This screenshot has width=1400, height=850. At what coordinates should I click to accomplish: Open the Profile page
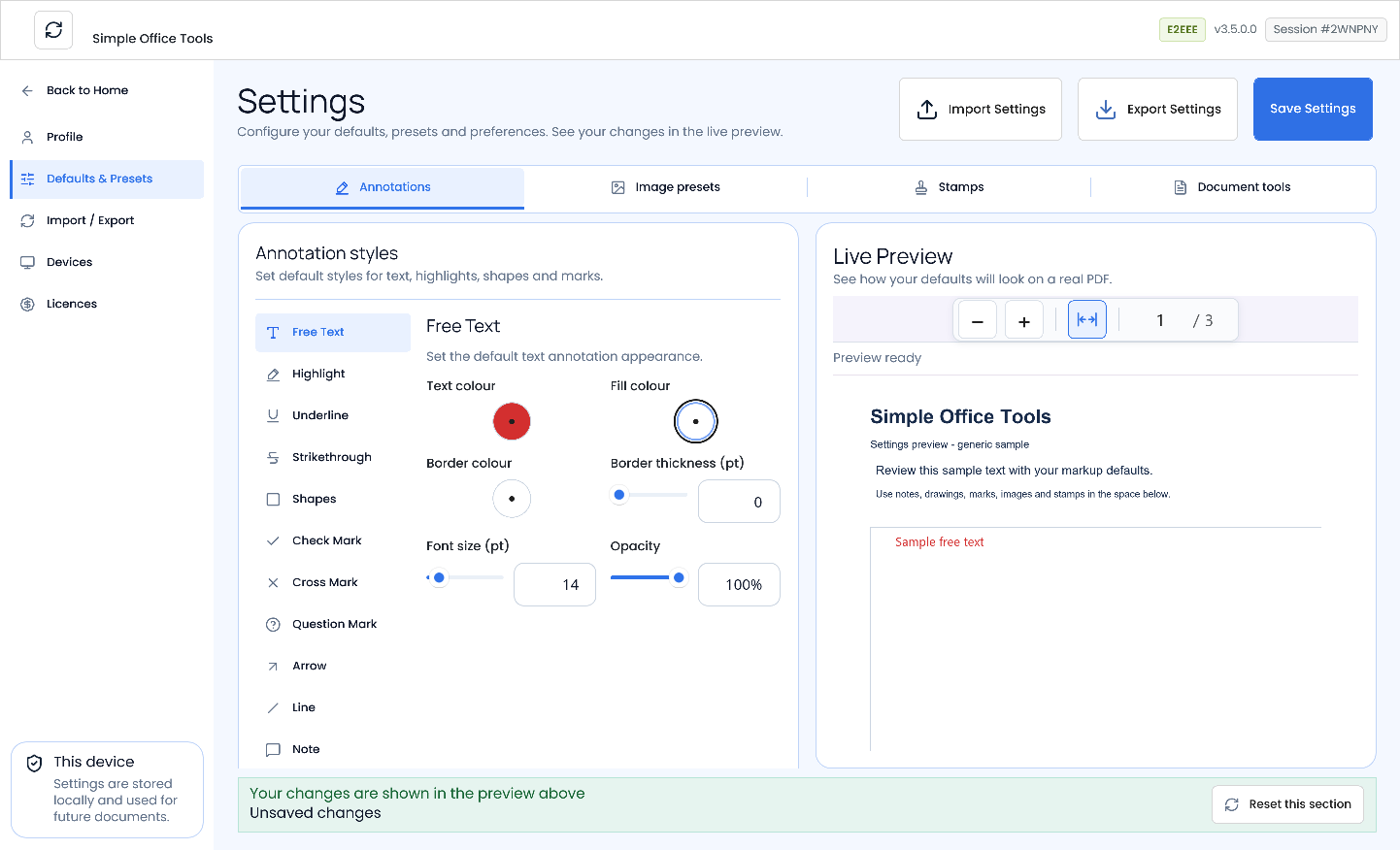coord(107,137)
